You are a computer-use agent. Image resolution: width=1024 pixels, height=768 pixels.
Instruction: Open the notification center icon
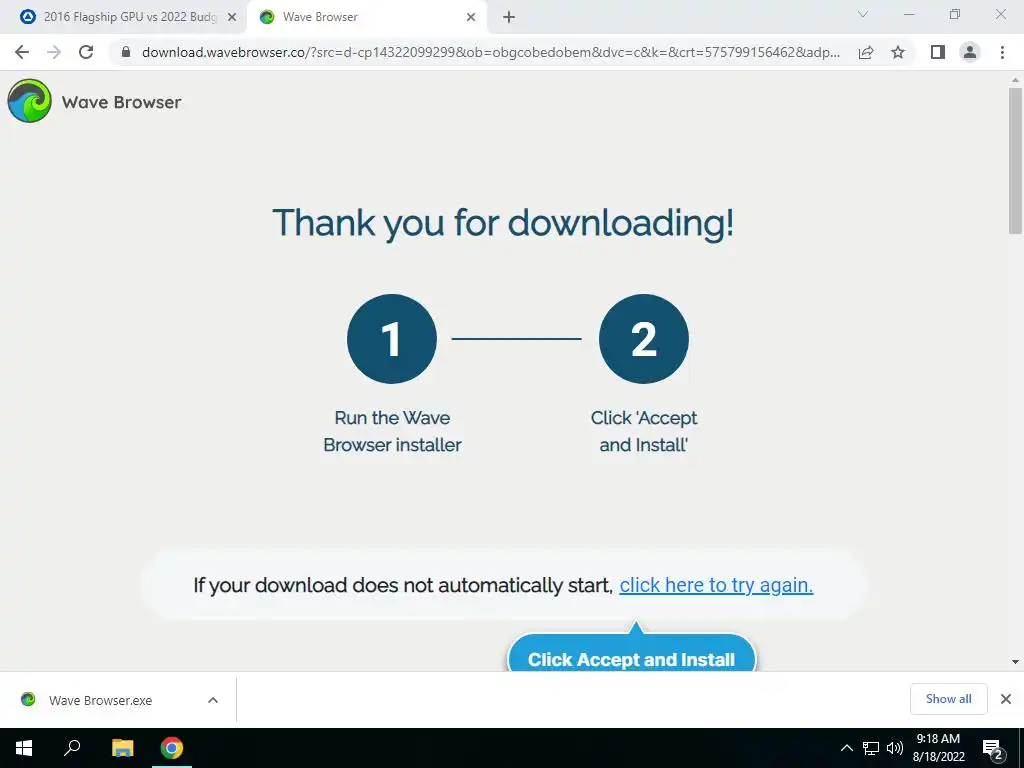point(993,749)
